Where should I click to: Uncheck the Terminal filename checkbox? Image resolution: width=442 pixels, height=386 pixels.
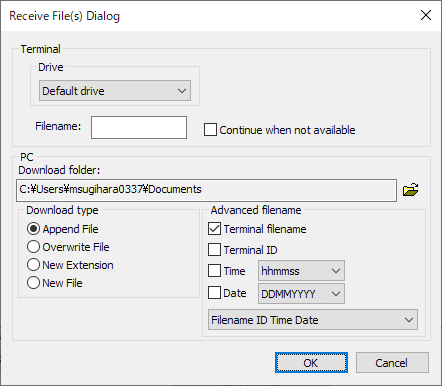pyautogui.click(x=214, y=229)
